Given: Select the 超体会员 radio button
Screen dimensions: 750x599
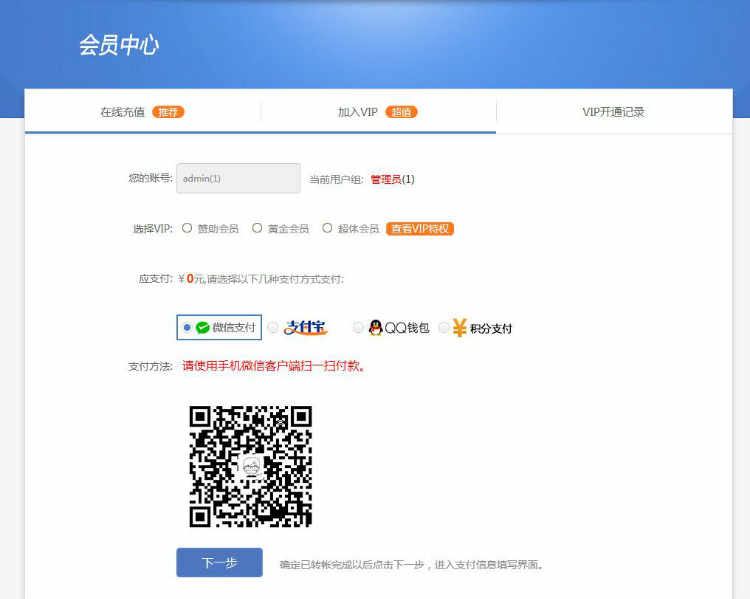Looking at the screenshot, I should click(x=327, y=228).
